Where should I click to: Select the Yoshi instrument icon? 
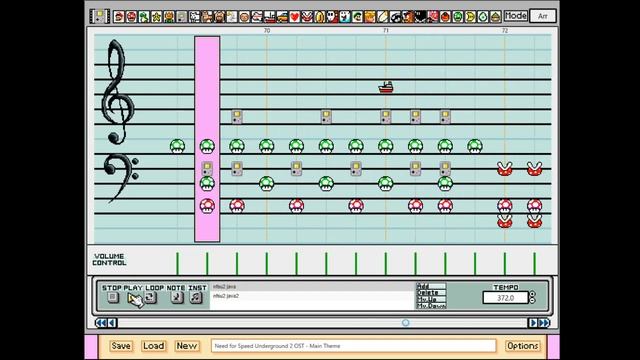(144, 17)
